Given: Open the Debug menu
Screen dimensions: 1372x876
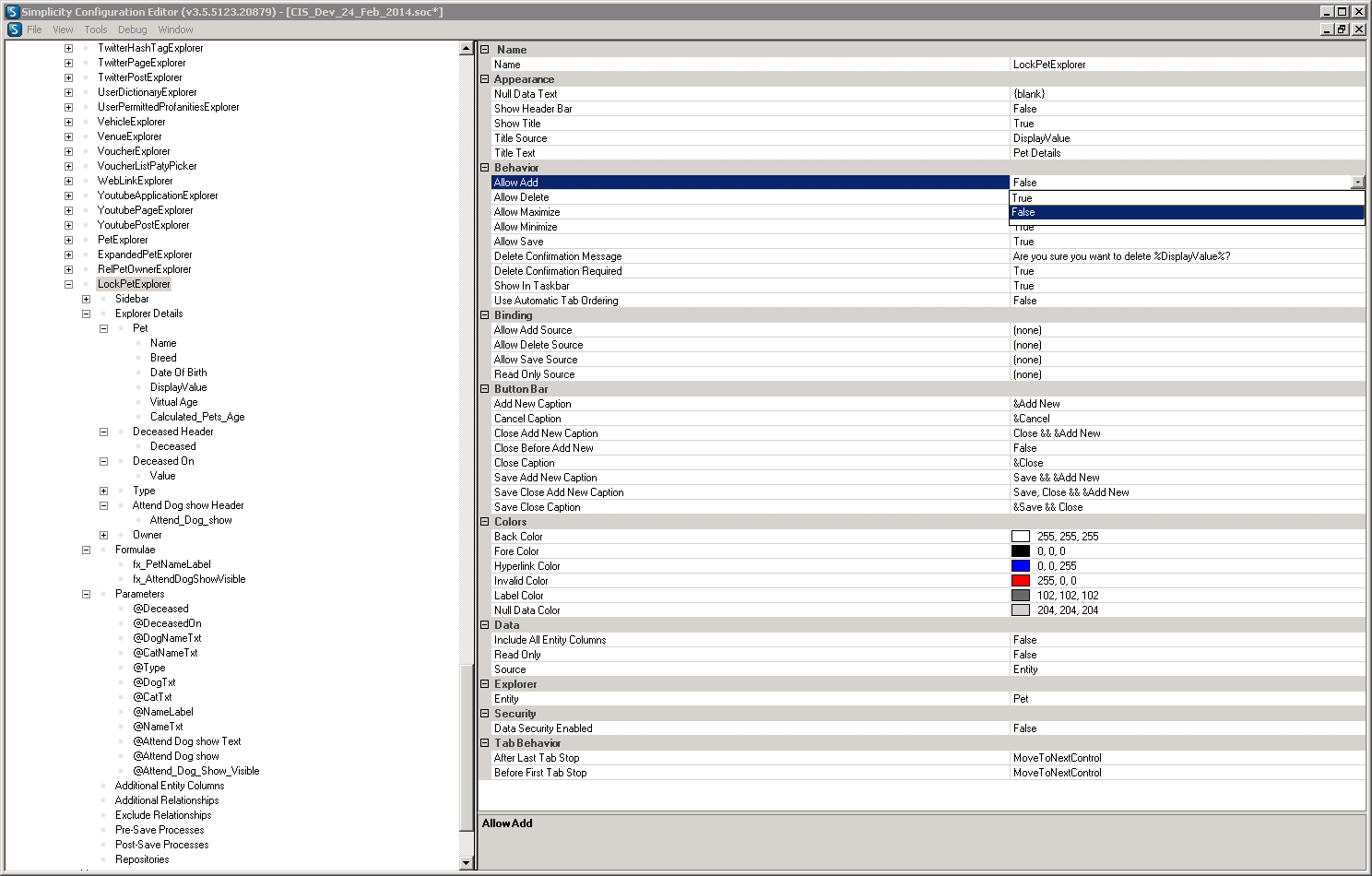Looking at the screenshot, I should pyautogui.click(x=132, y=30).
